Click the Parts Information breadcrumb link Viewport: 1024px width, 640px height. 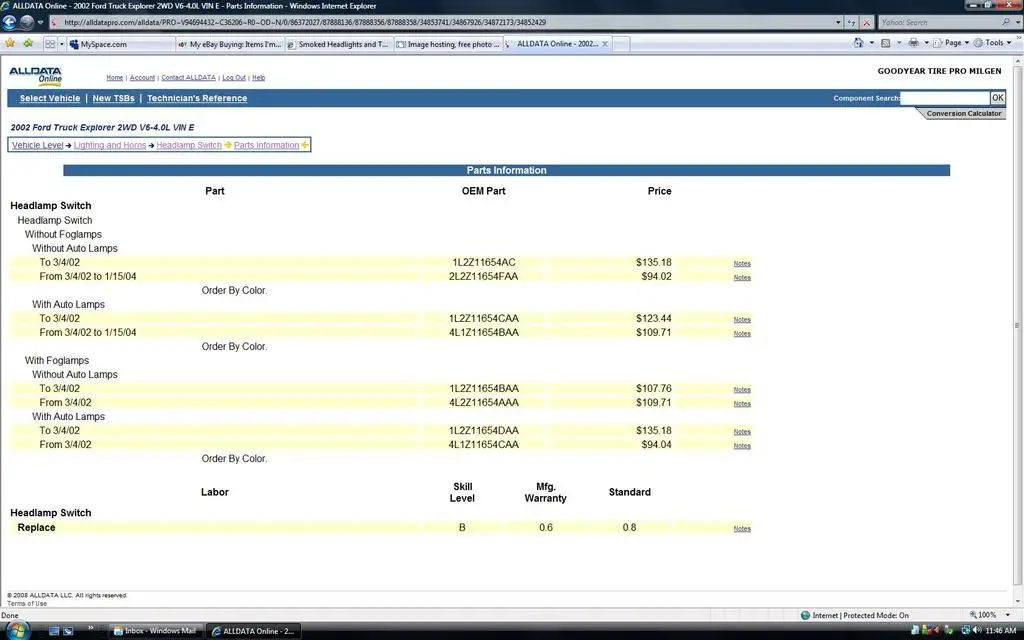(266, 145)
